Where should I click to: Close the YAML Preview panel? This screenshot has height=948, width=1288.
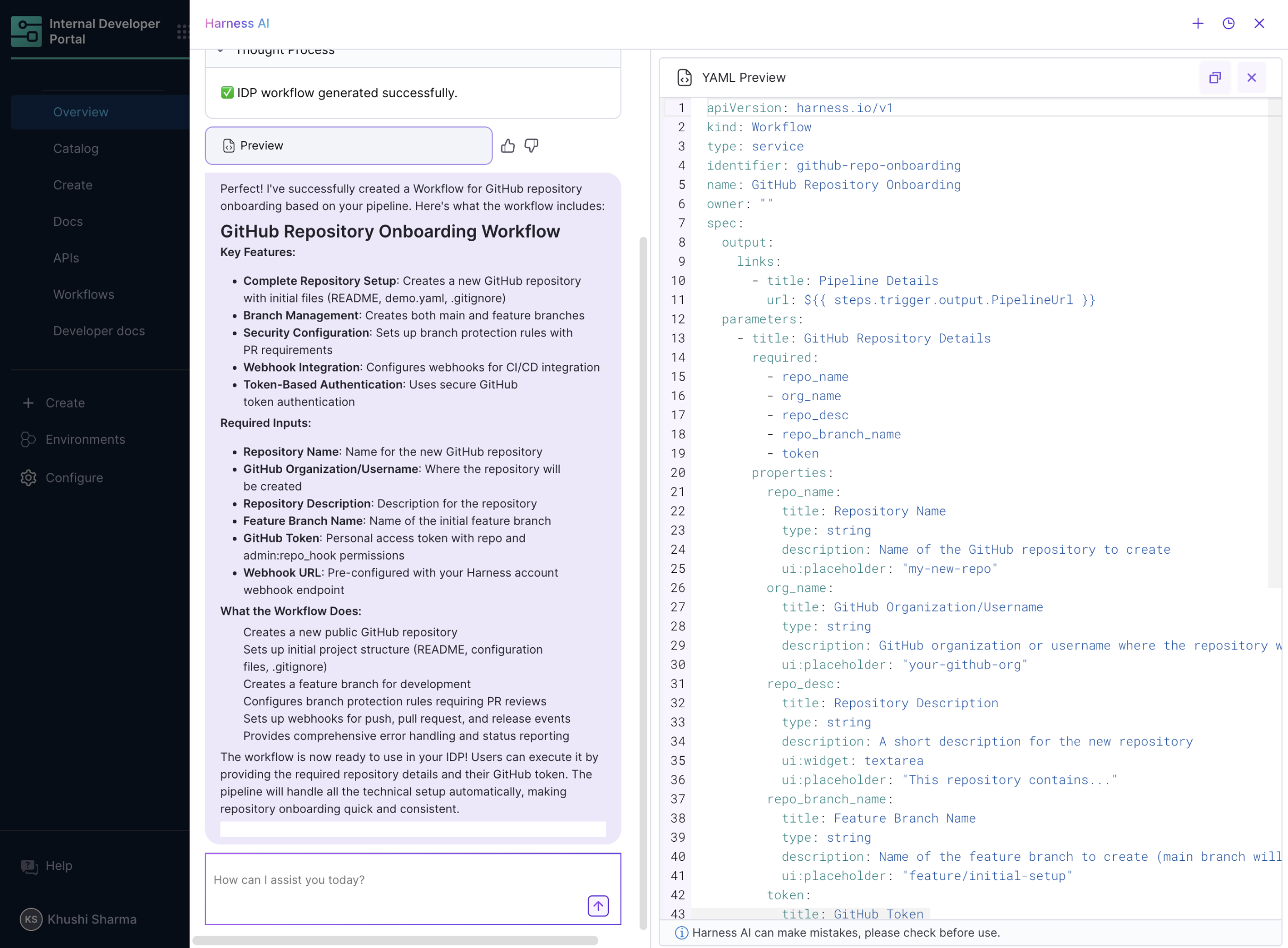pyautogui.click(x=1251, y=78)
